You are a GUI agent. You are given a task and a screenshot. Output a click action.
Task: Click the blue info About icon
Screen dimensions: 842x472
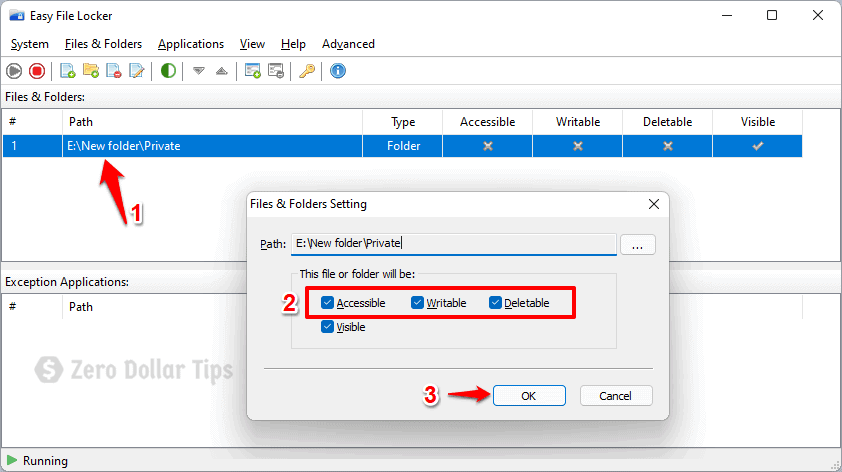click(338, 71)
